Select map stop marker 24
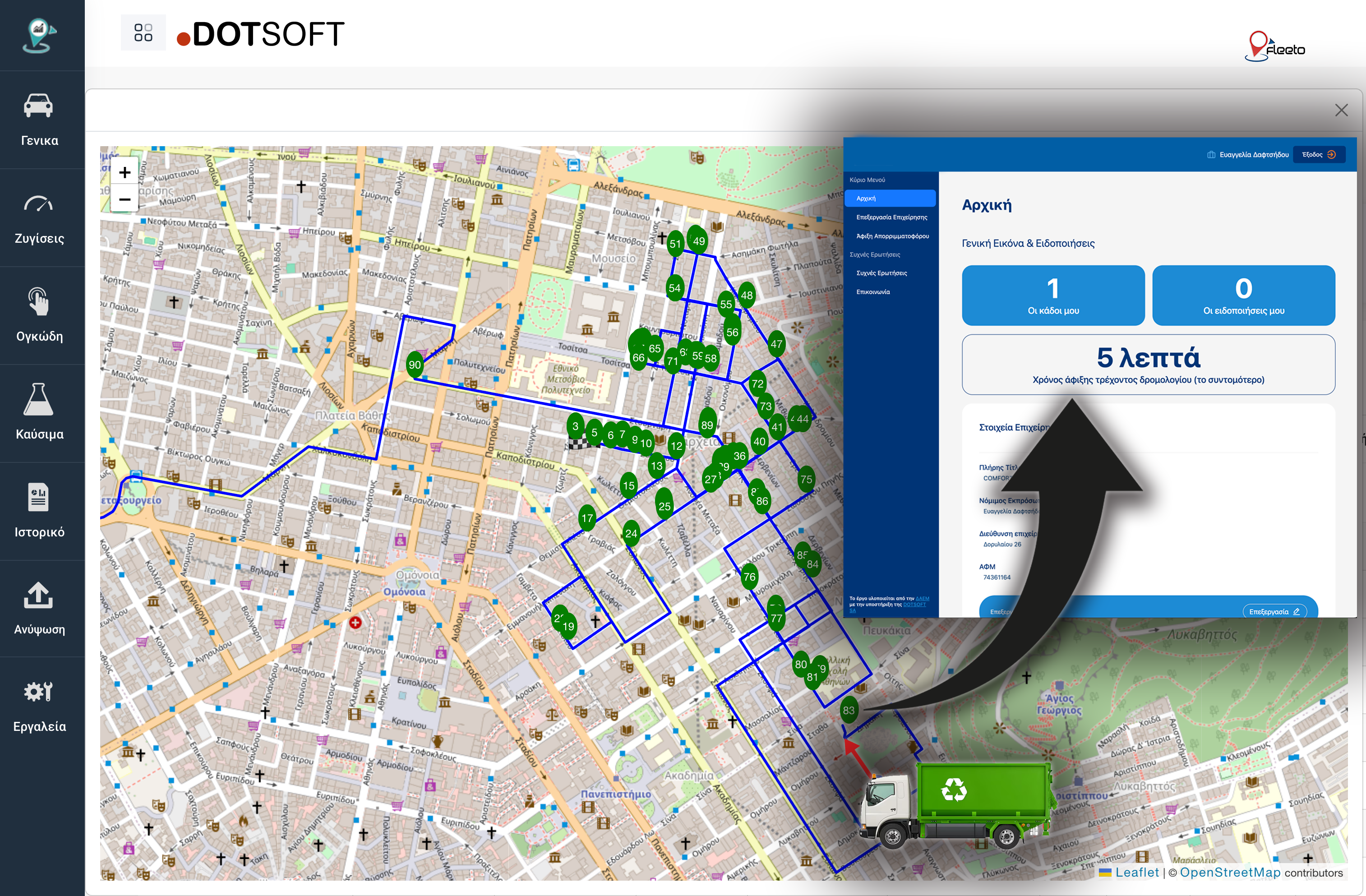Image resolution: width=1366 pixels, height=896 pixels. (631, 533)
